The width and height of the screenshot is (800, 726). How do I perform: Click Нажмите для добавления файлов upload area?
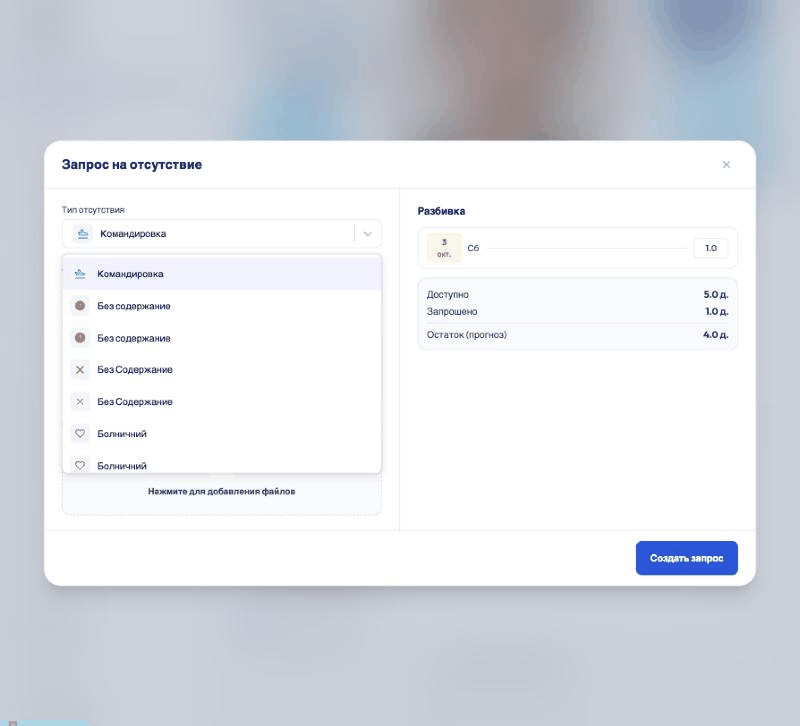(x=221, y=492)
